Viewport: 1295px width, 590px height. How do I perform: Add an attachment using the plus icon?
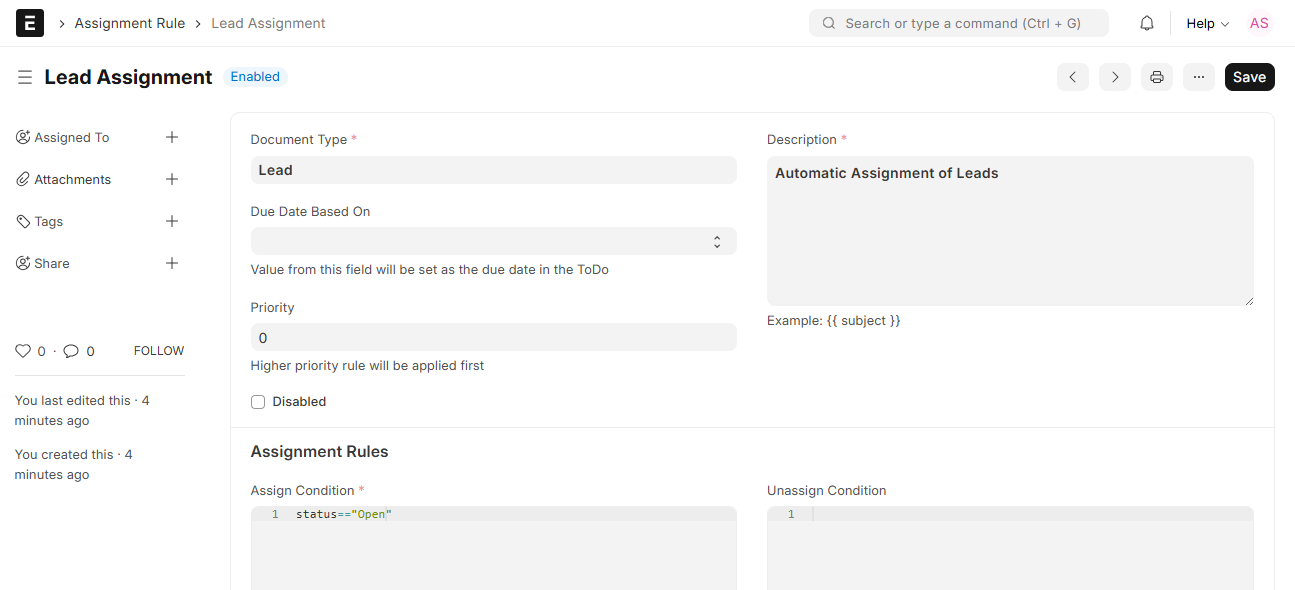coord(172,179)
